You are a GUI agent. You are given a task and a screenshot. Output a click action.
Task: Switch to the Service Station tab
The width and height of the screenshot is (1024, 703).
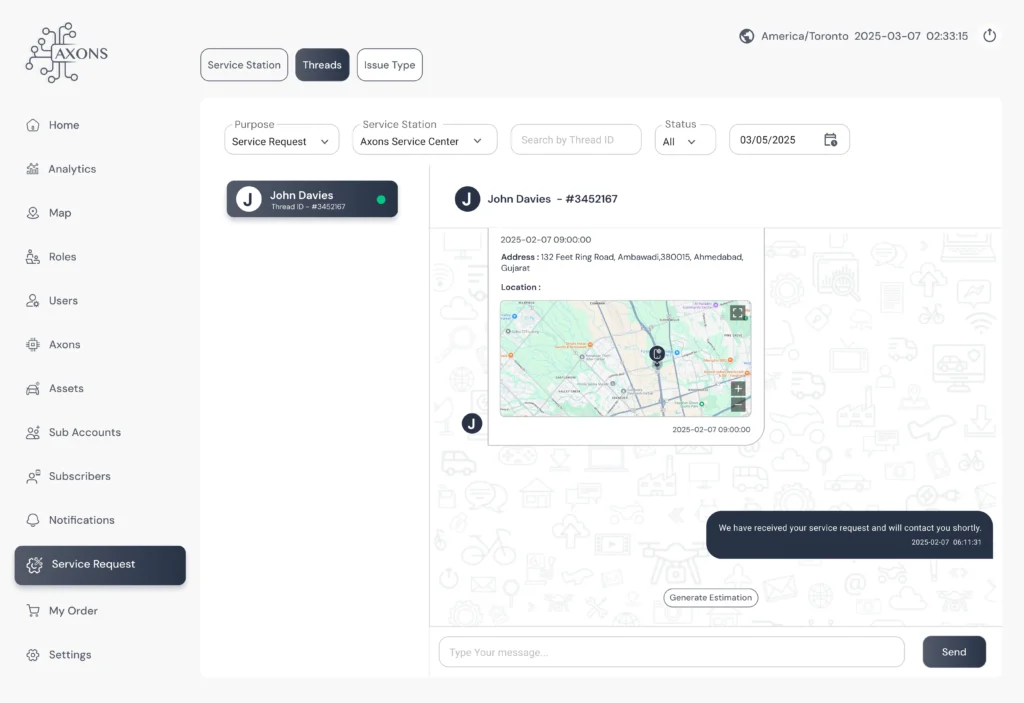point(244,65)
